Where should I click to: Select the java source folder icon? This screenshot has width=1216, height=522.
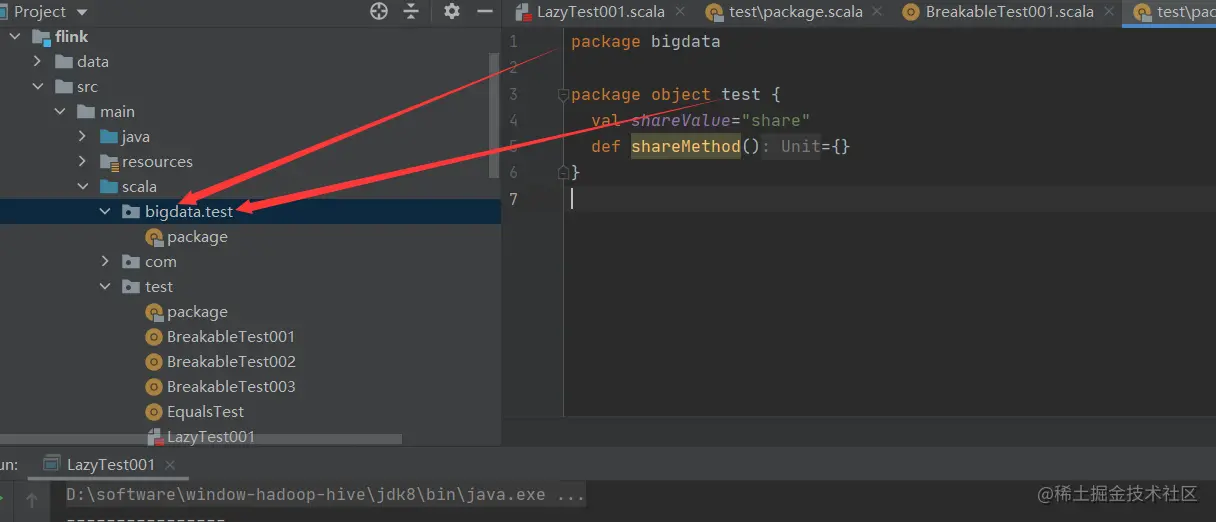pos(109,136)
